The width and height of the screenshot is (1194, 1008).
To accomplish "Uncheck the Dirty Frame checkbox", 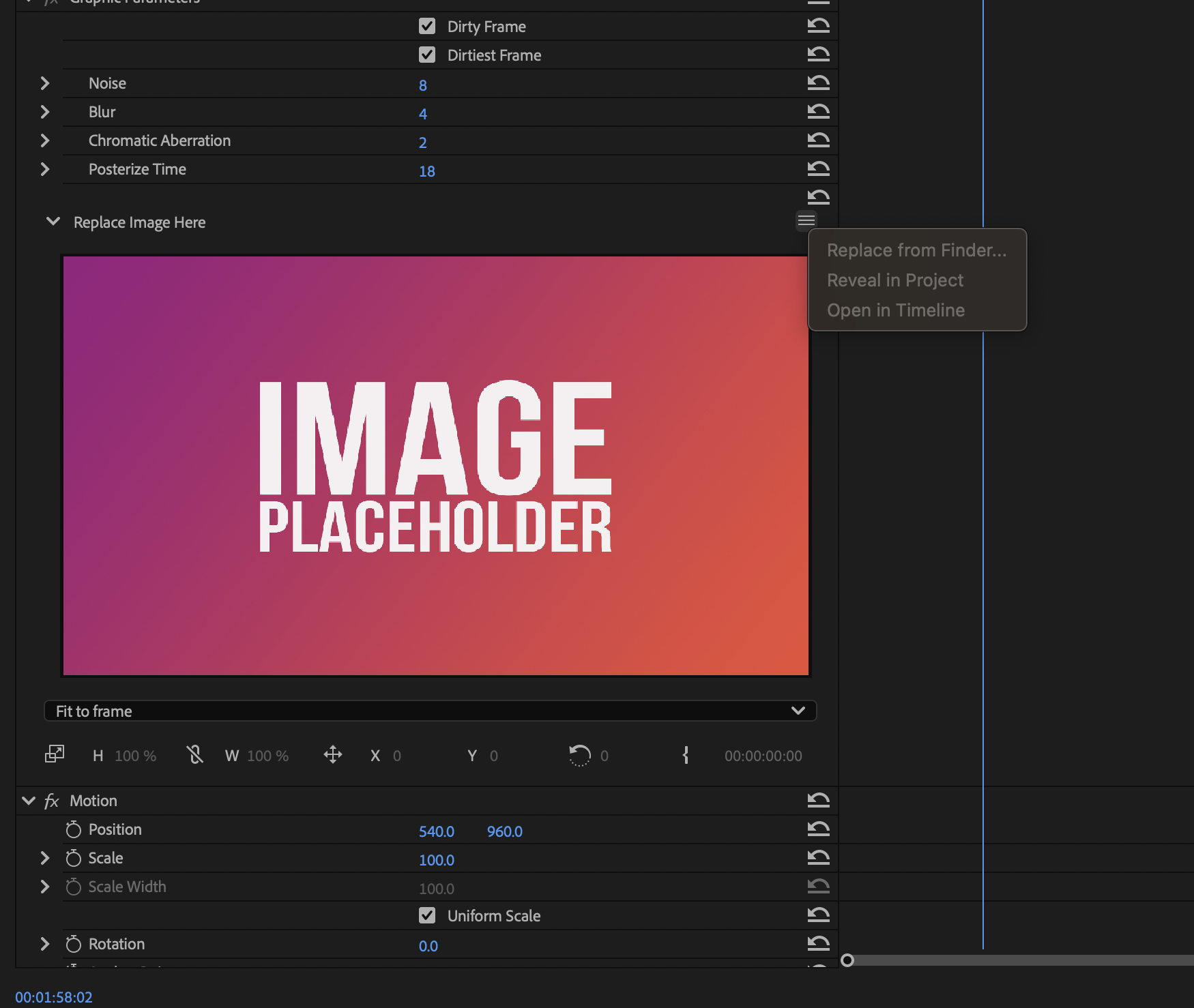I will pos(426,26).
